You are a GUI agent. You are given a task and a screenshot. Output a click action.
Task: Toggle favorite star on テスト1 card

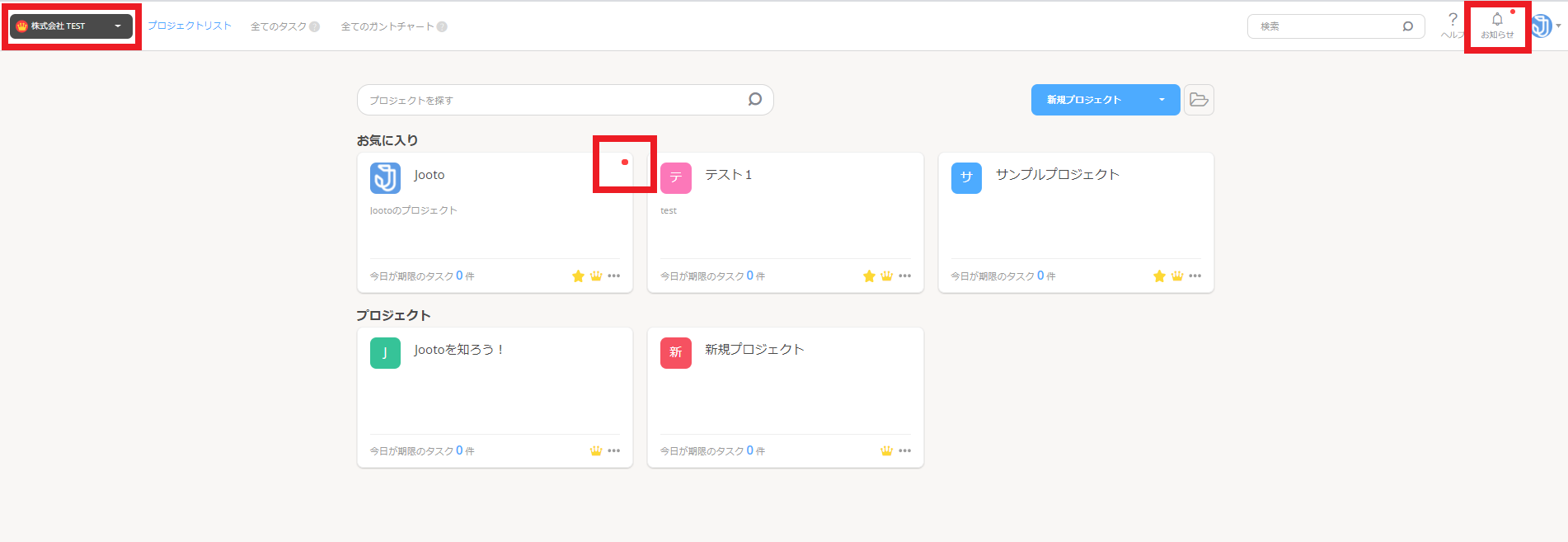pos(869,276)
